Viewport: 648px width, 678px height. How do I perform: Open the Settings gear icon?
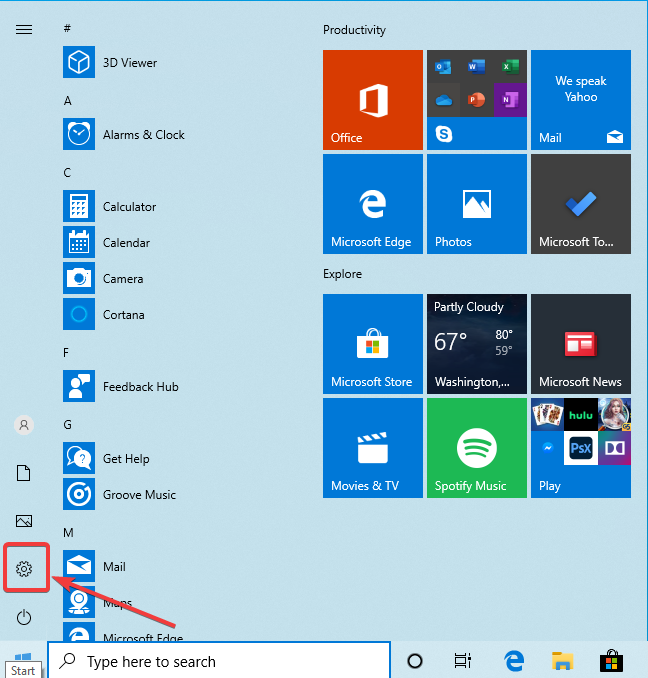[24, 569]
